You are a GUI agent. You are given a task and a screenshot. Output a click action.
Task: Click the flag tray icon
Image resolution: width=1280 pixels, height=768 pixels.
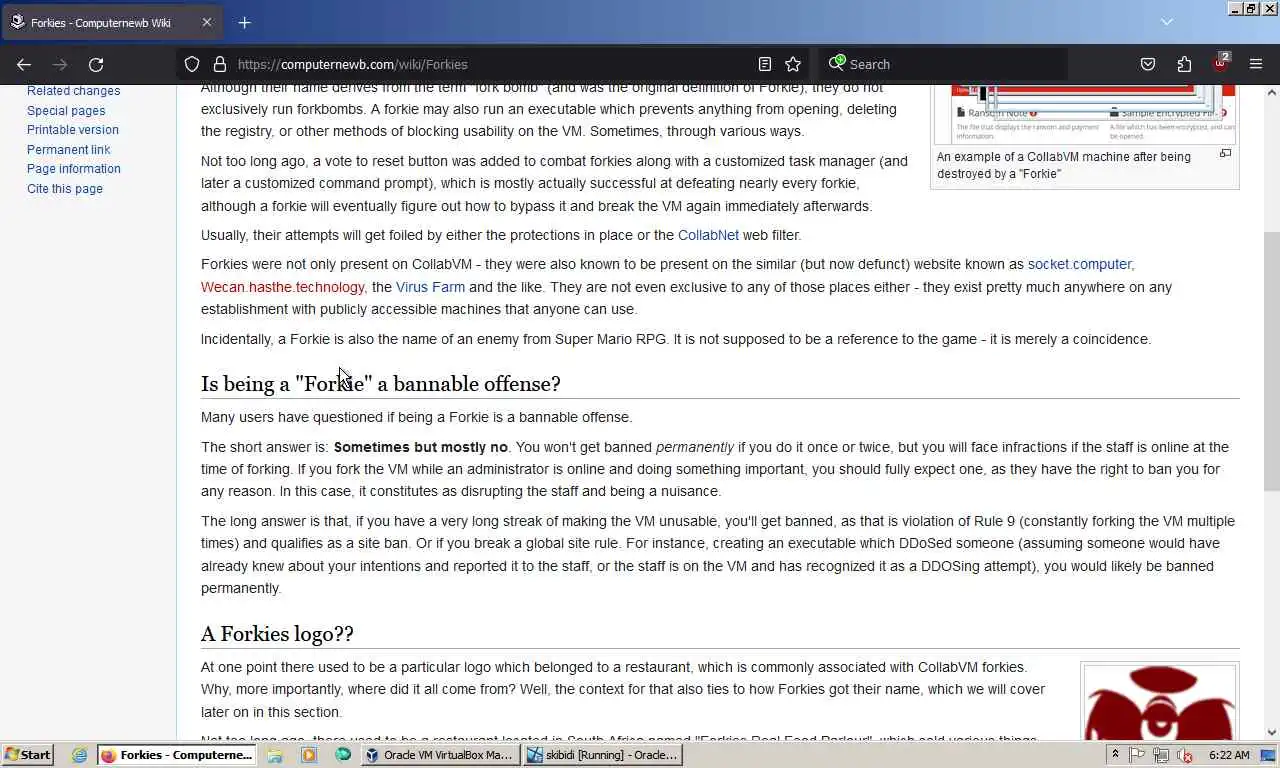(1138, 755)
